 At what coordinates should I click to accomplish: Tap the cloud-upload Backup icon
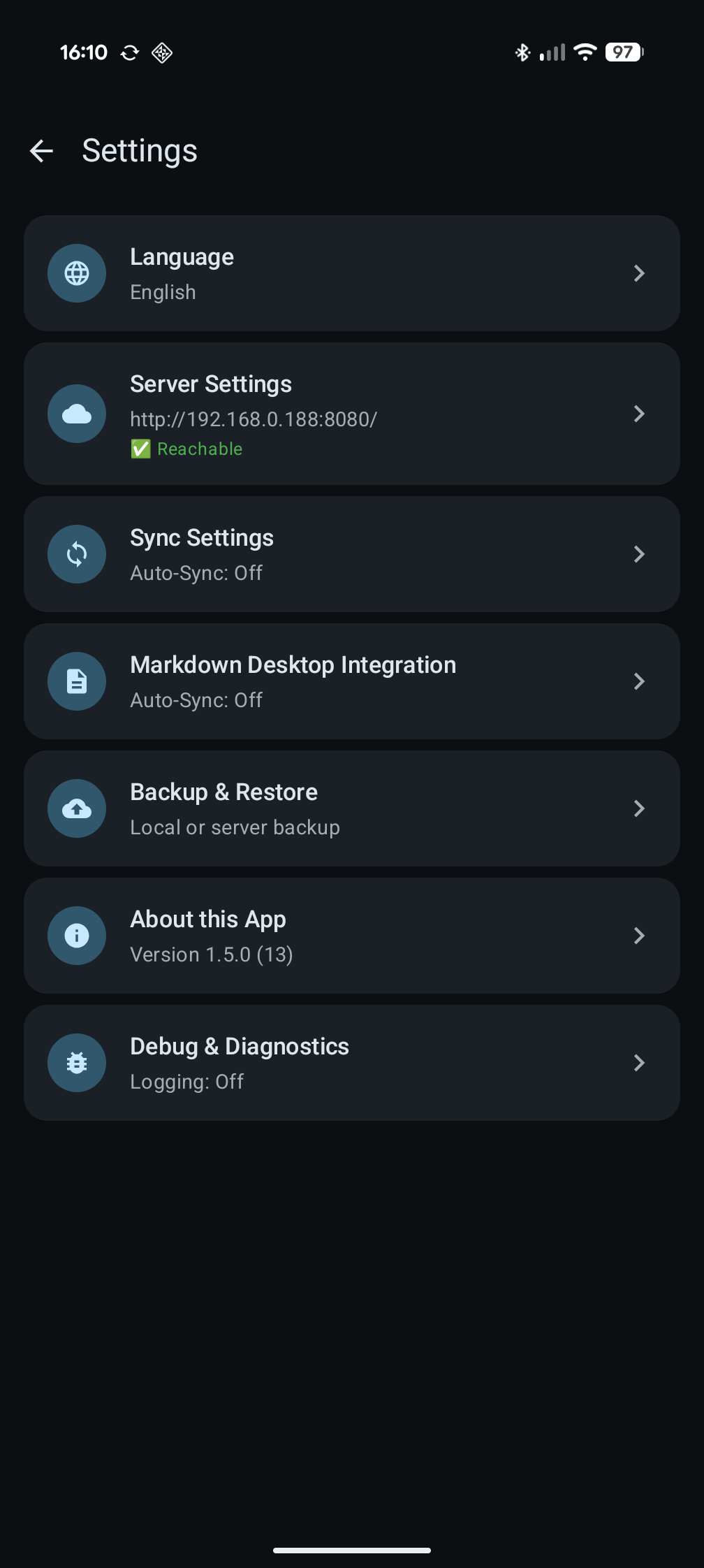(x=77, y=808)
